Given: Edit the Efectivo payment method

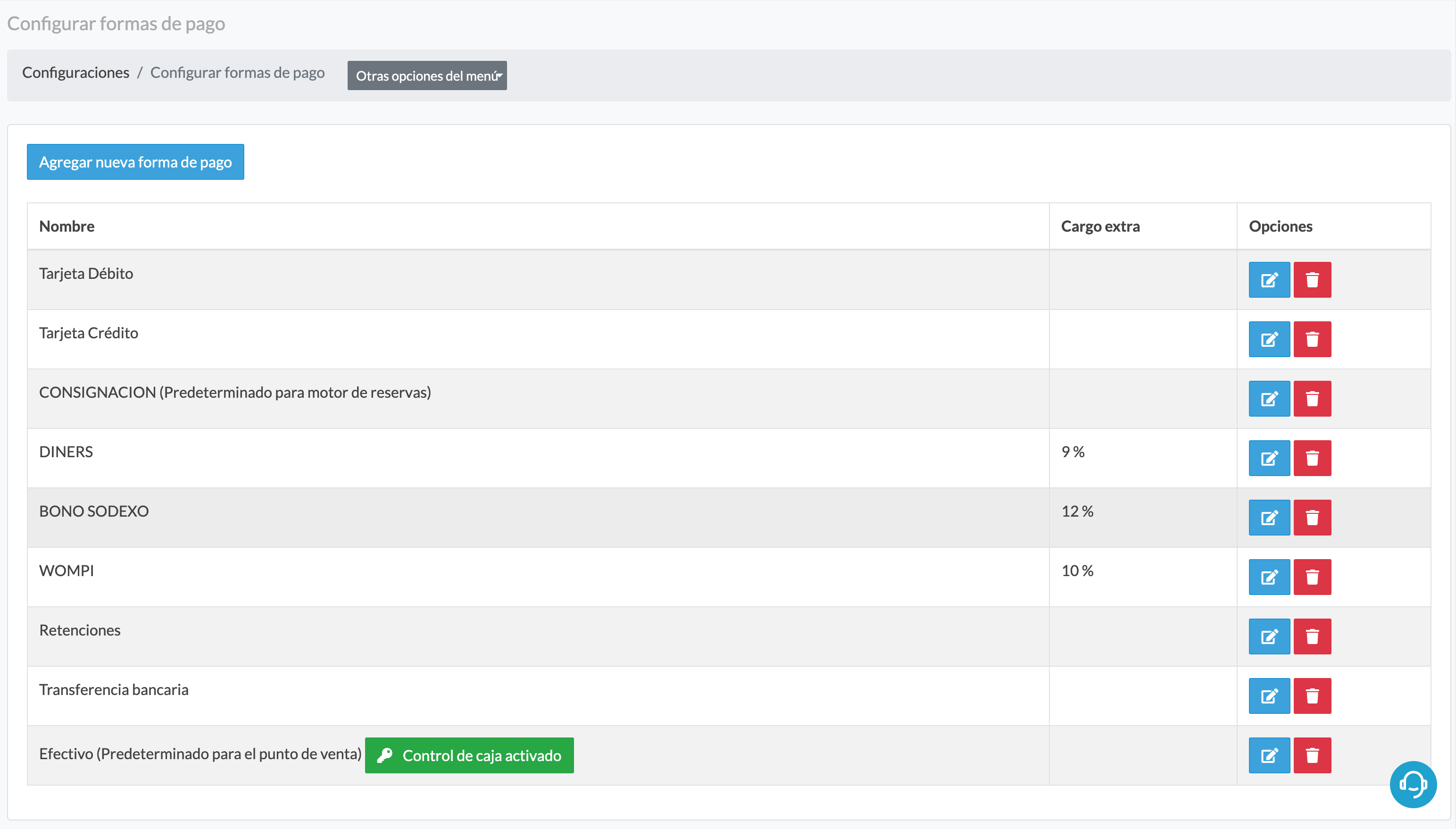Looking at the screenshot, I should [x=1269, y=755].
